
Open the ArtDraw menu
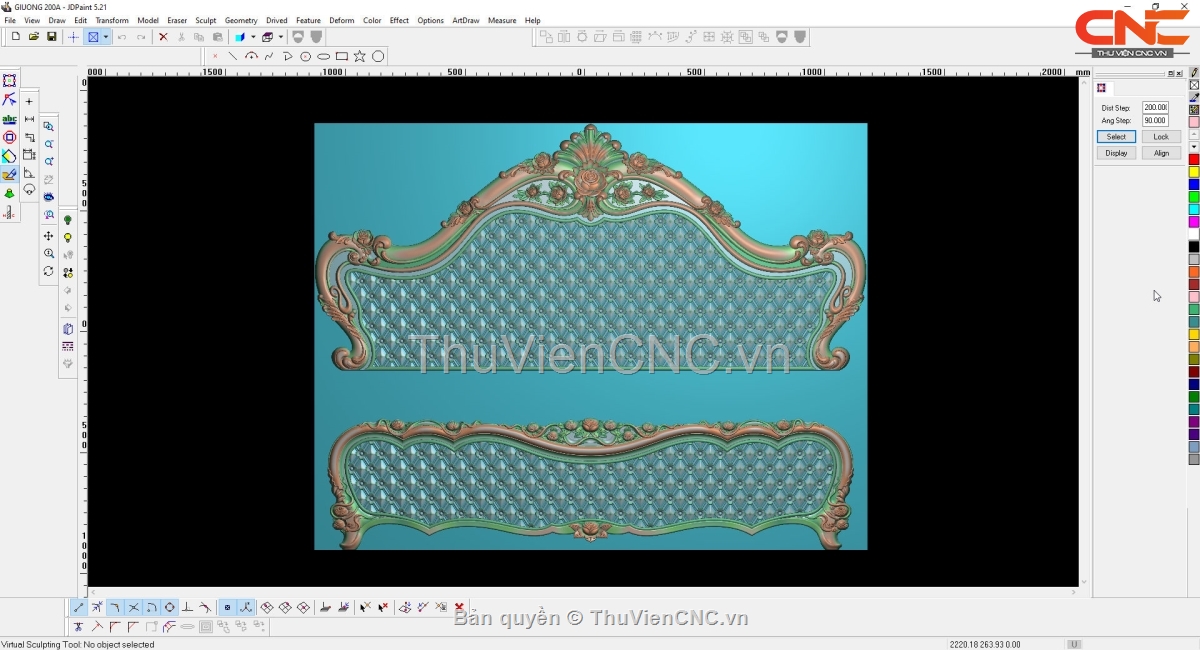465,20
